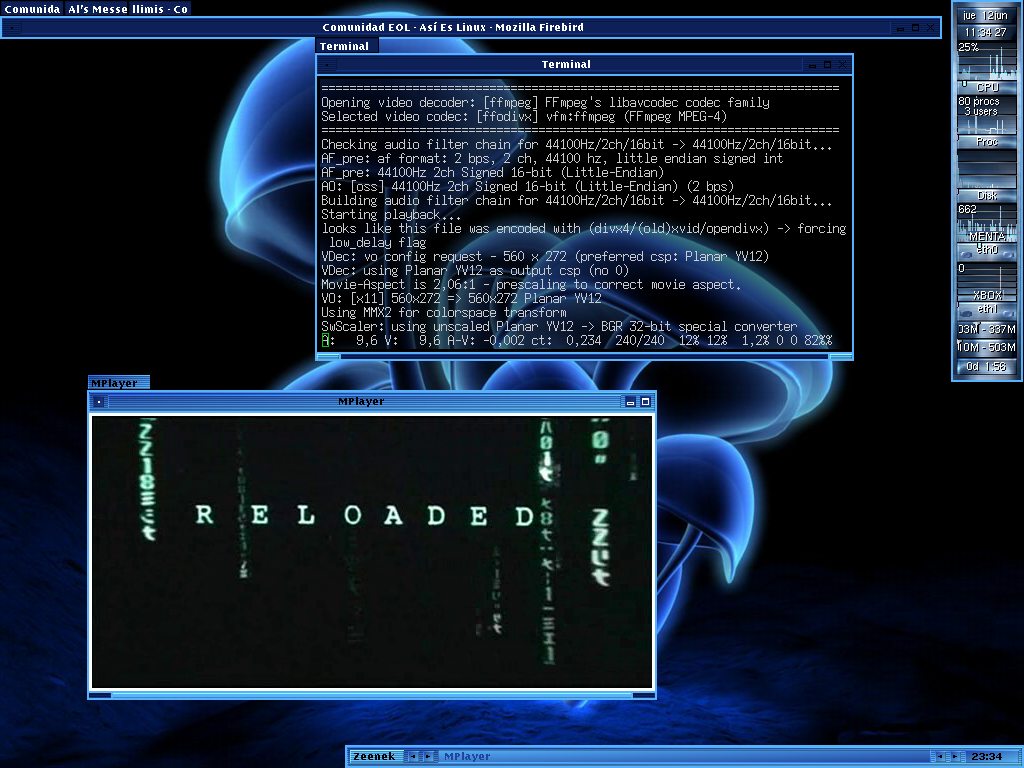Click the Terminal title bar
Image resolution: width=1024 pixels, height=768 pixels.
click(x=567, y=65)
